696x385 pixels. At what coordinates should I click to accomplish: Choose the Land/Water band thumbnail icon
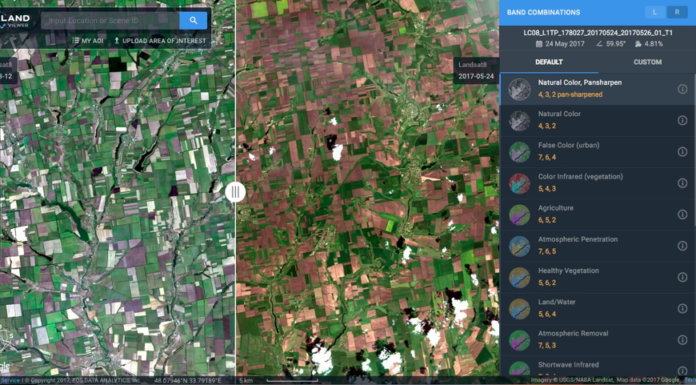(519, 309)
